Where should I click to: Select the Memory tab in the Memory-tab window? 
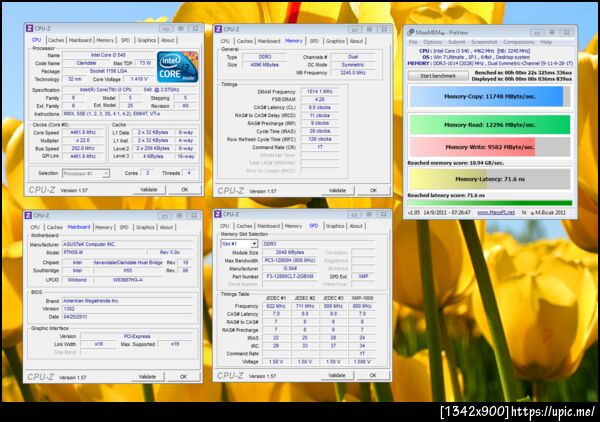[293, 41]
